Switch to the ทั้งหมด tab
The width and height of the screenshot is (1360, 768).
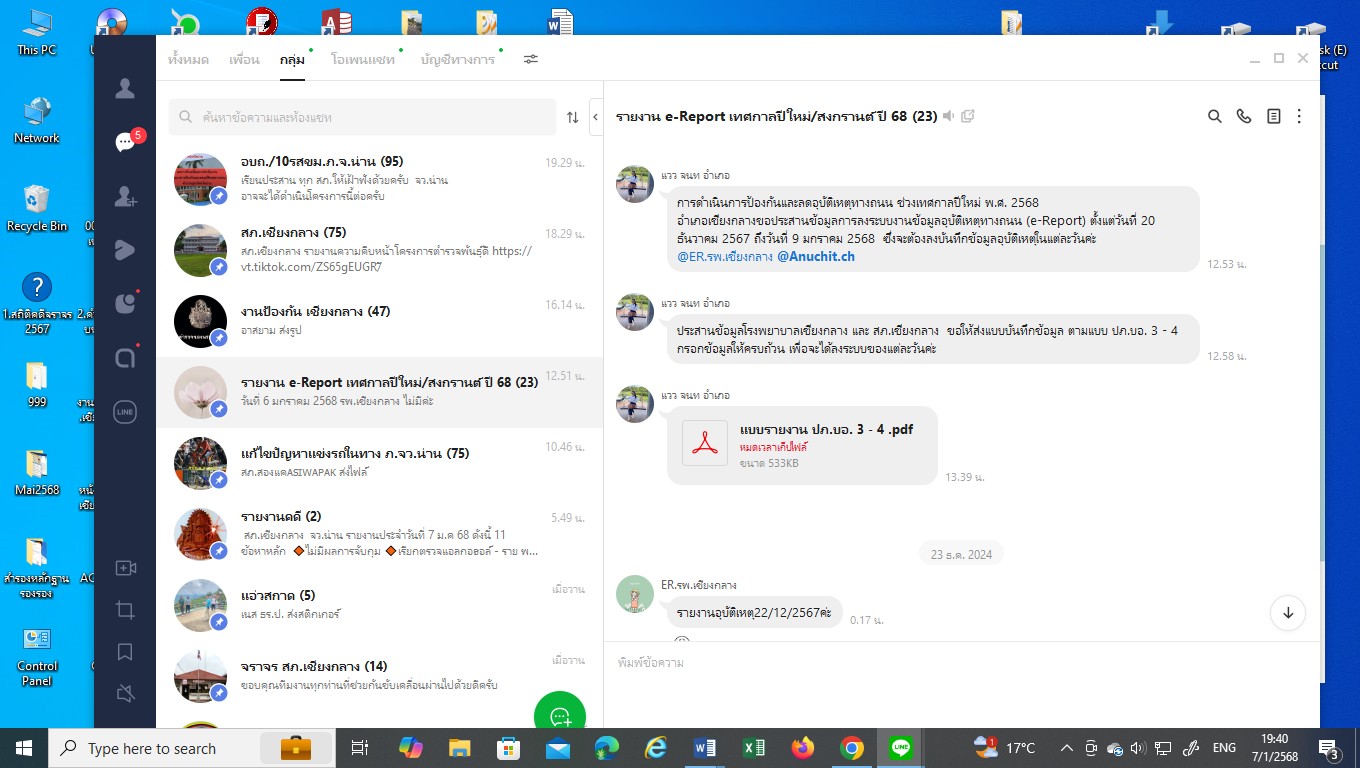pos(188,60)
